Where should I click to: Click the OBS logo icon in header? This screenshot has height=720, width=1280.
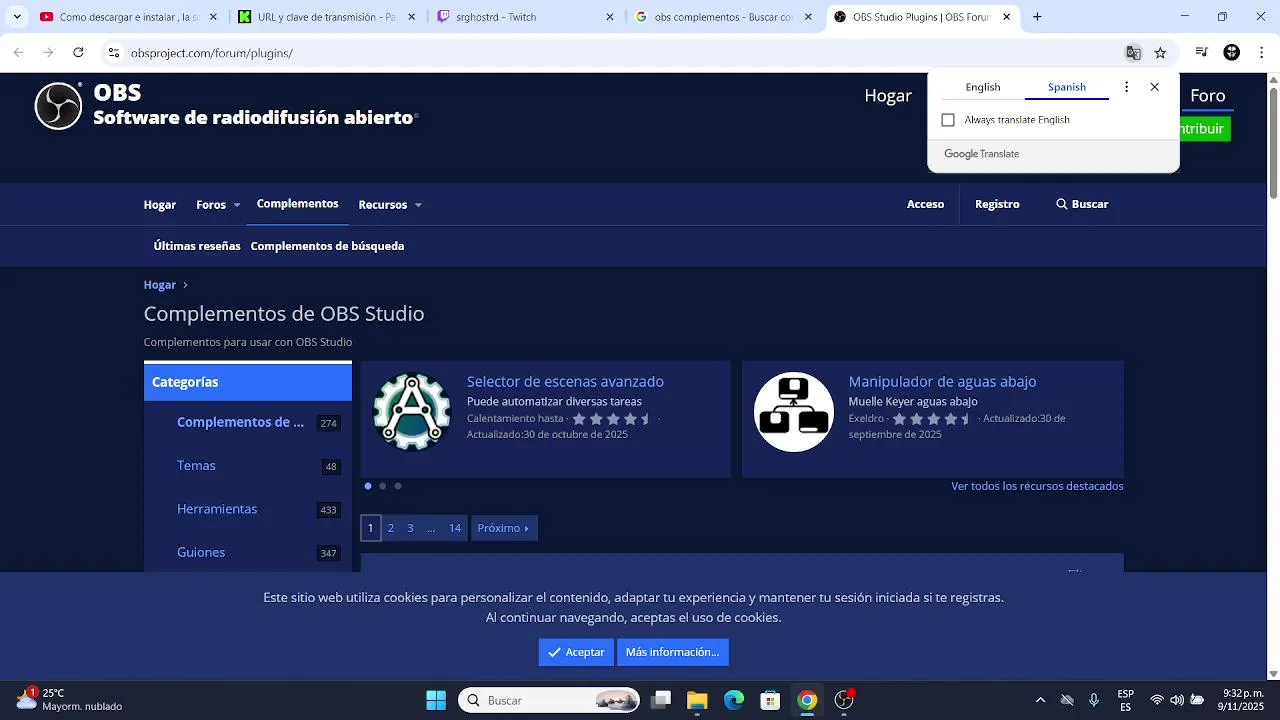(x=58, y=105)
